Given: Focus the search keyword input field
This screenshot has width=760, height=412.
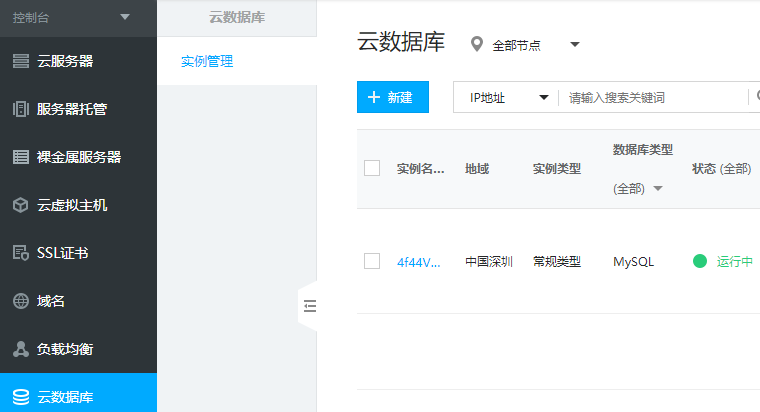Looking at the screenshot, I should (650, 97).
